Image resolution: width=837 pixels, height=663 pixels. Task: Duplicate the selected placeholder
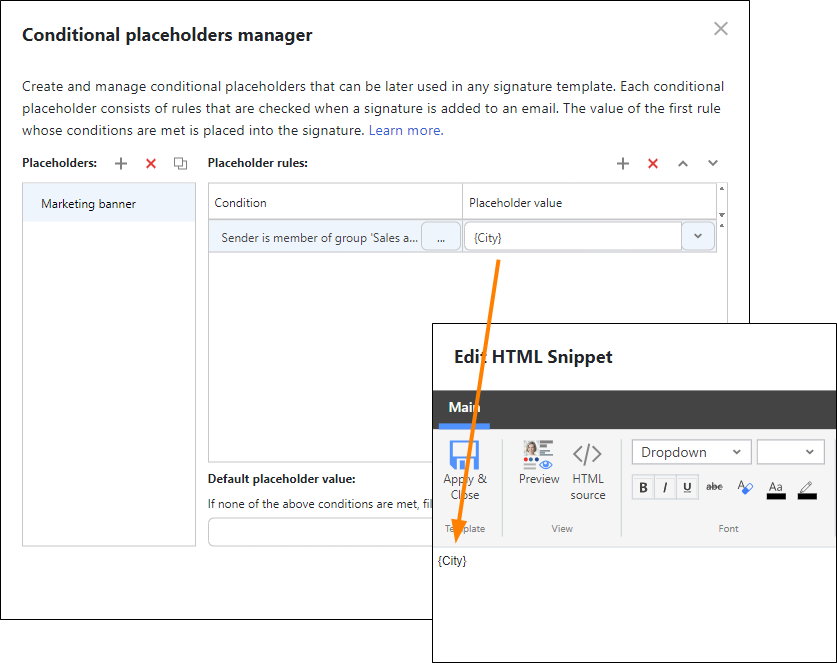180,163
